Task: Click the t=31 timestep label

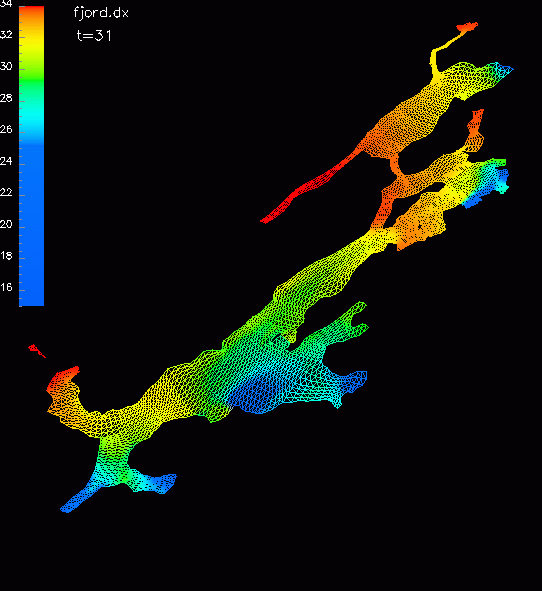Action: (94, 36)
